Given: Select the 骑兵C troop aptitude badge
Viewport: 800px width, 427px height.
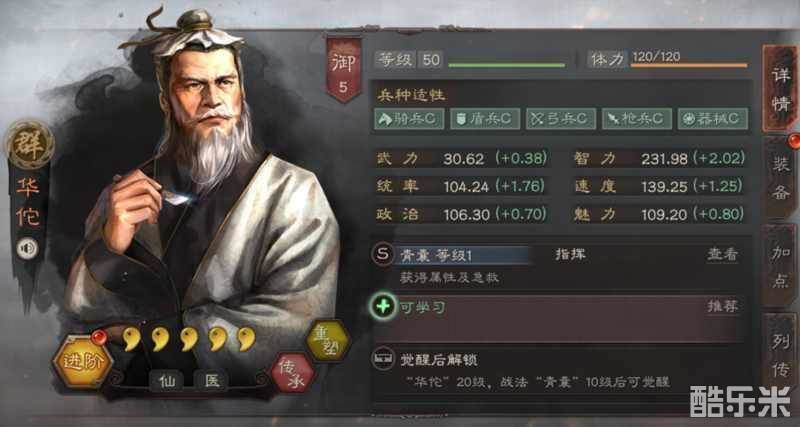Looking at the screenshot, I should [410, 118].
